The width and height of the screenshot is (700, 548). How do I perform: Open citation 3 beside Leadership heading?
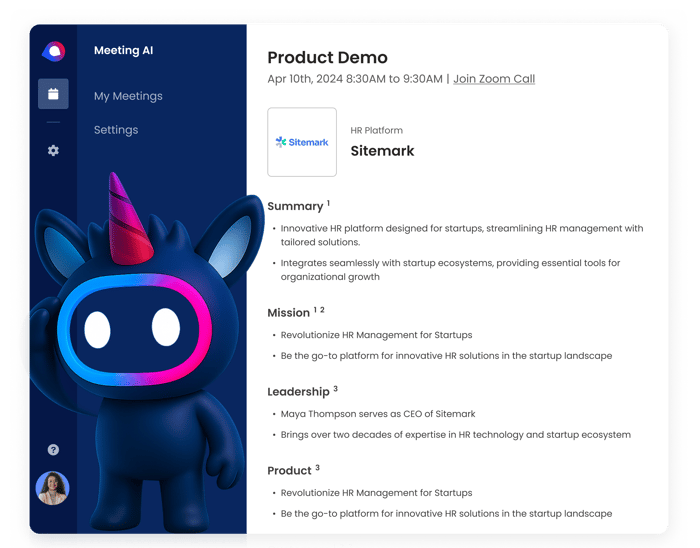point(335,389)
